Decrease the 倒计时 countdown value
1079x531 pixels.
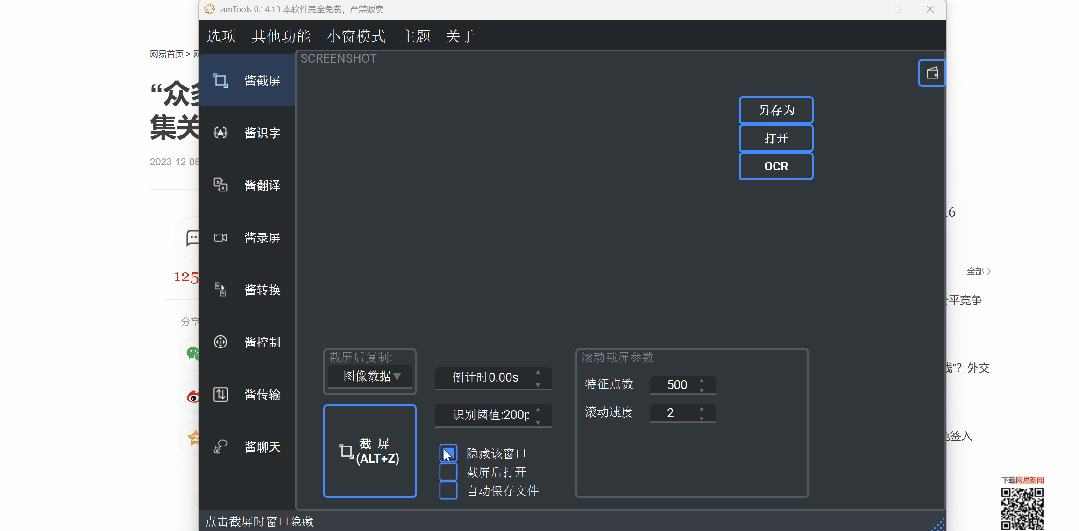coord(538,383)
